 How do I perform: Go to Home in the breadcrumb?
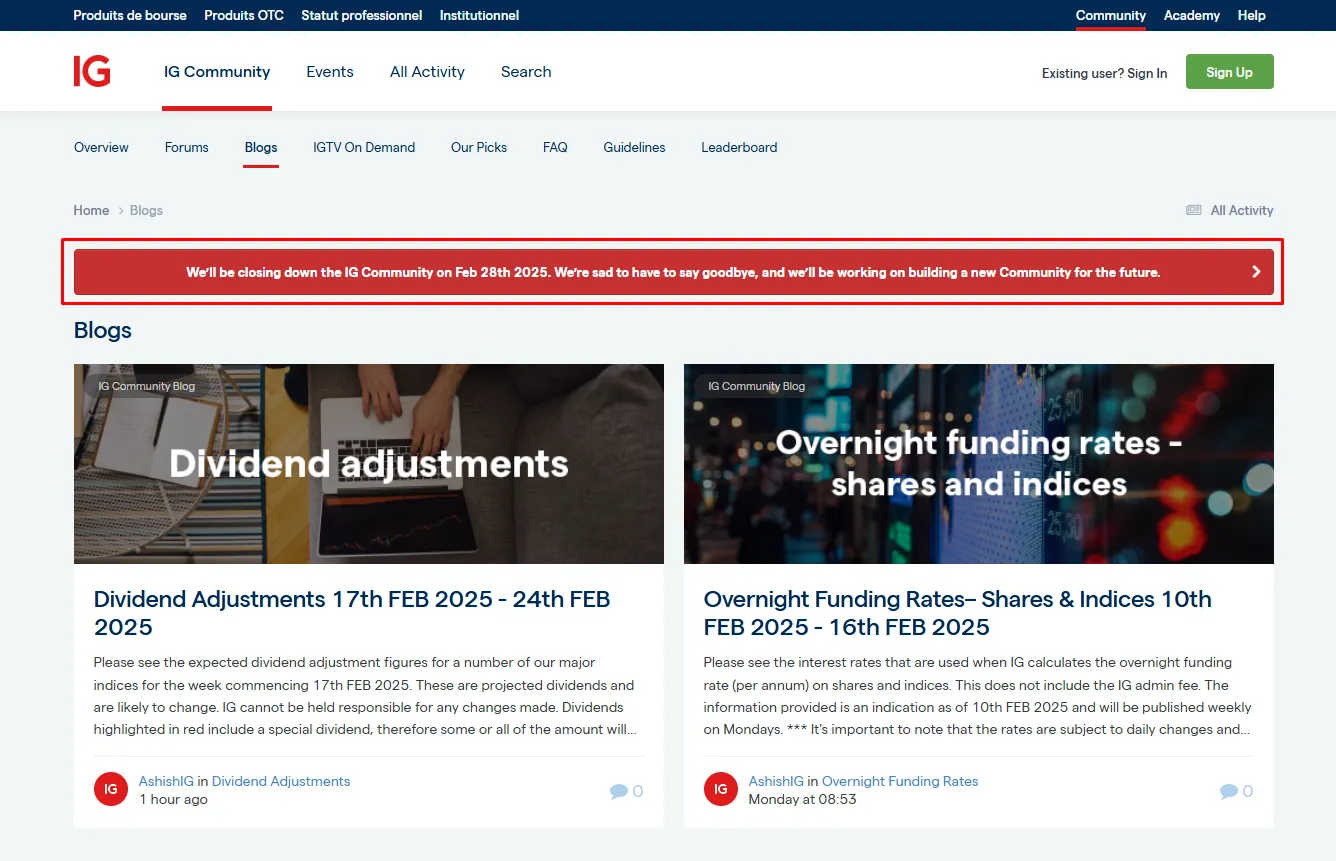pyautogui.click(x=91, y=210)
